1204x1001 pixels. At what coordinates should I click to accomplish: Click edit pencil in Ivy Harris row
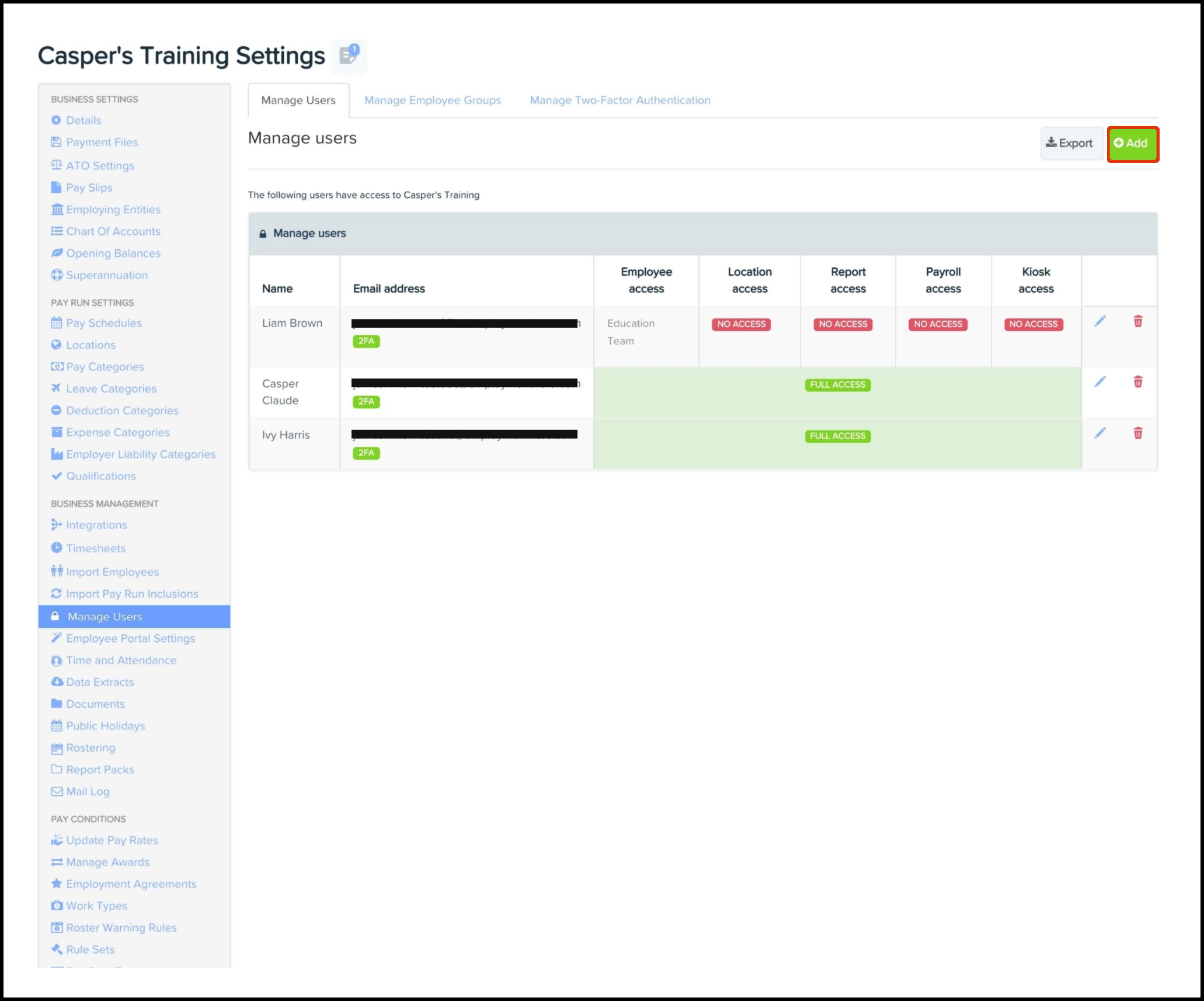[x=1099, y=433]
